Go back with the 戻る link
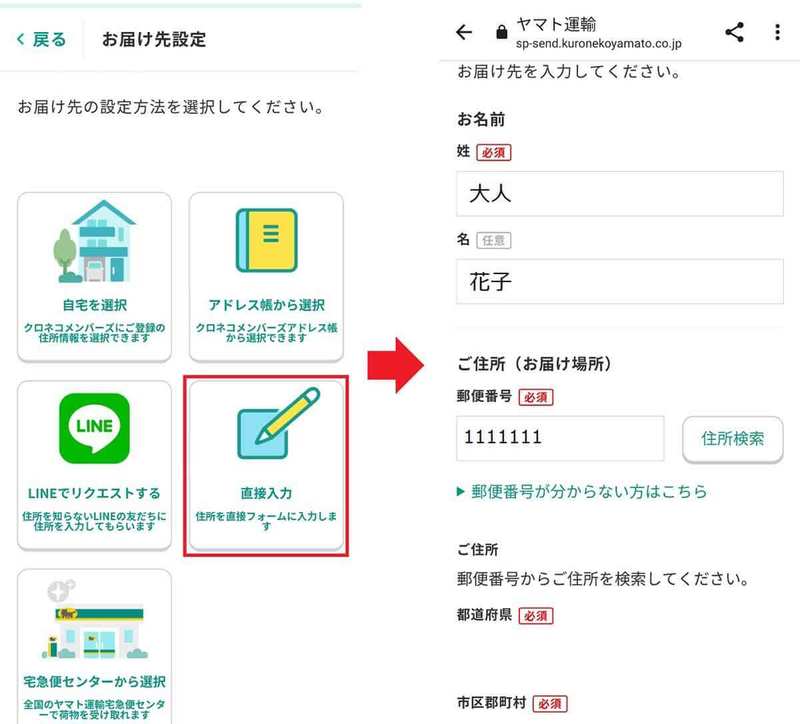Image resolution: width=800 pixels, height=724 pixels. 41,39
